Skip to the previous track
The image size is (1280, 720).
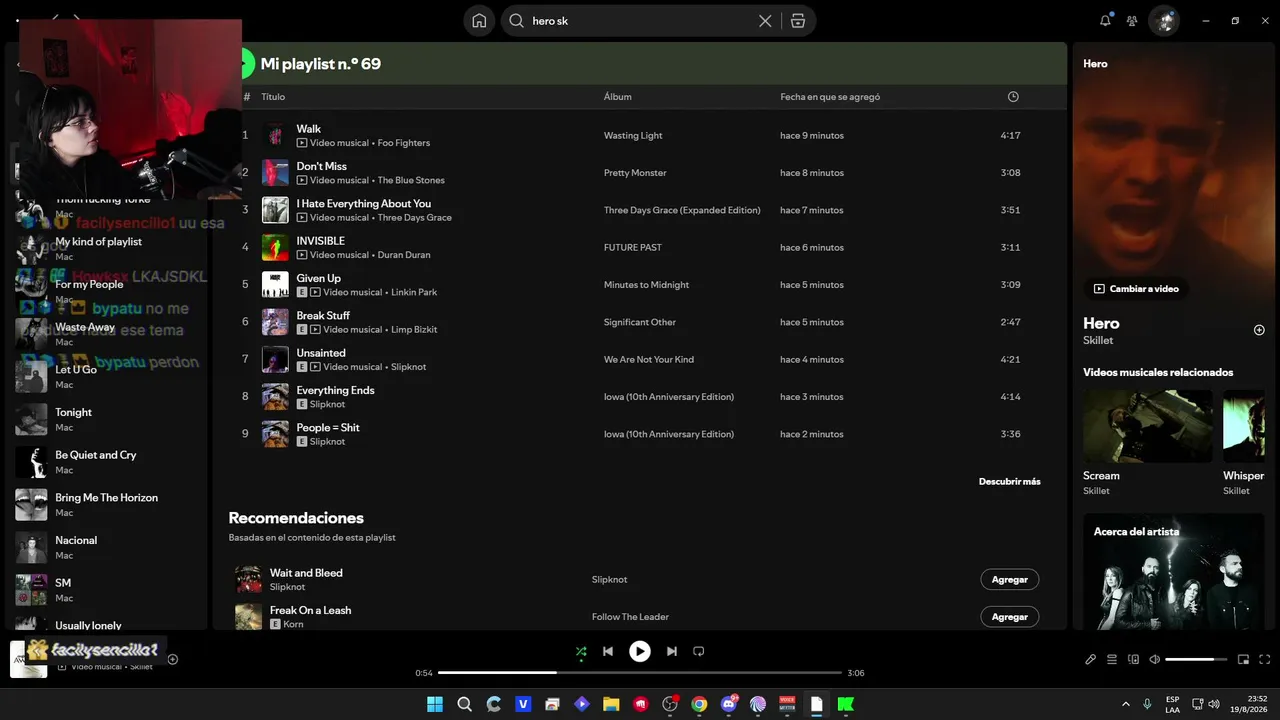point(608,652)
